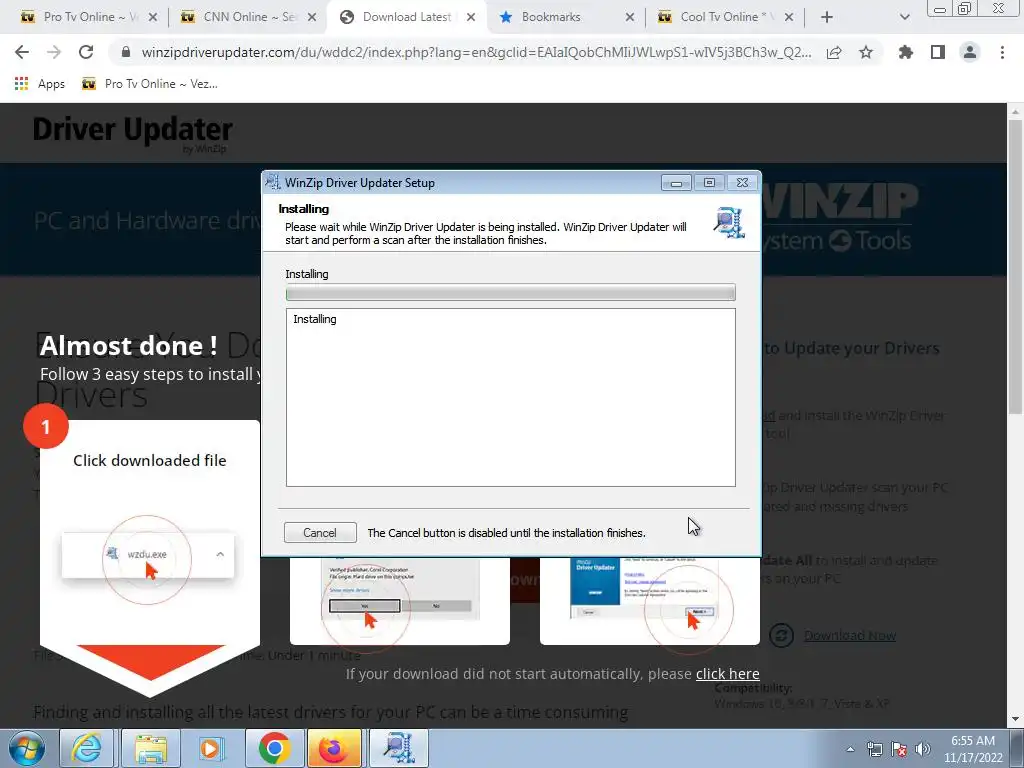This screenshot has width=1024, height=768.
Task: Click the address bar URL
Action: pyautogui.click(x=476, y=52)
